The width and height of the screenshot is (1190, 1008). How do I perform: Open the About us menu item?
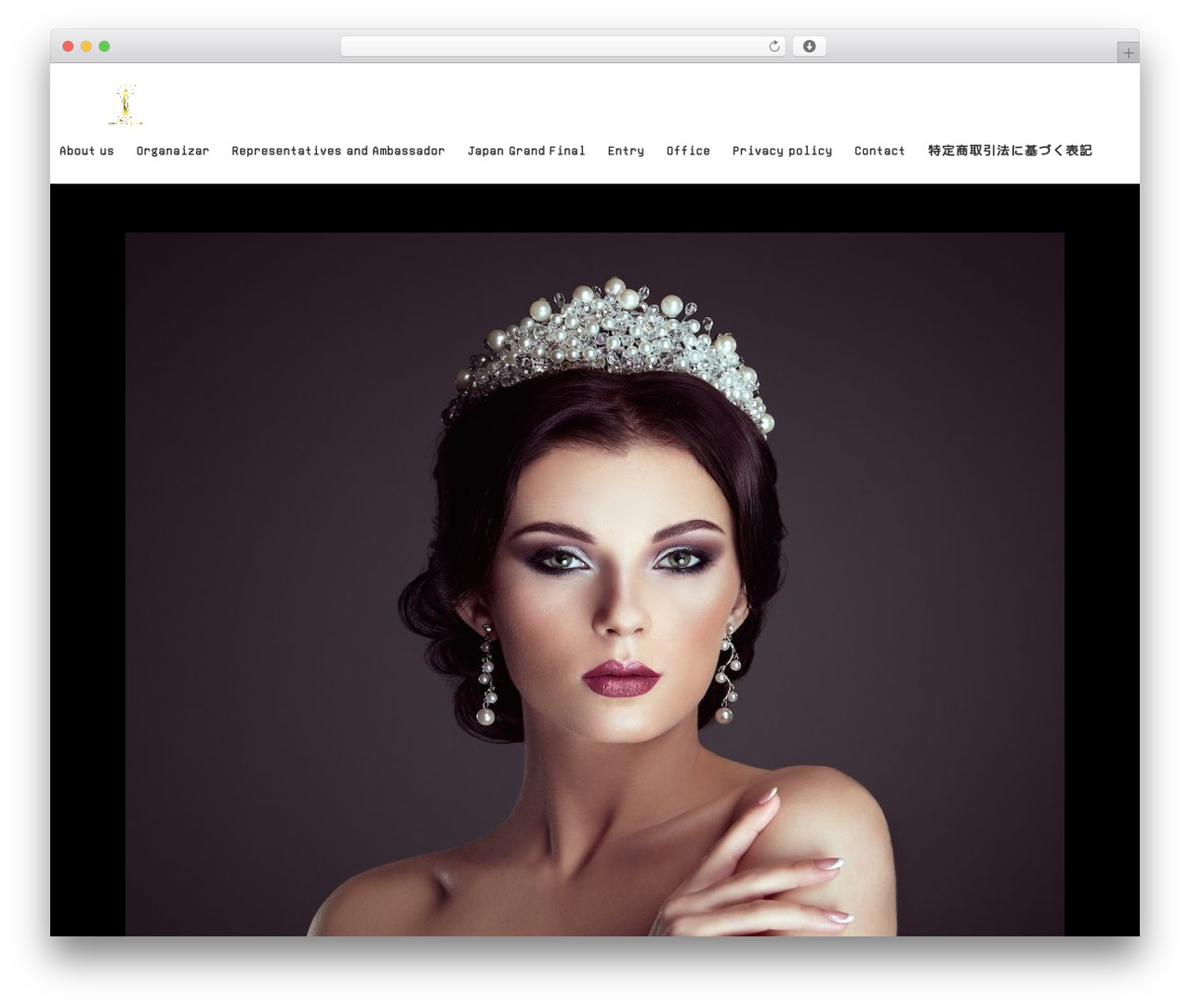[86, 151]
